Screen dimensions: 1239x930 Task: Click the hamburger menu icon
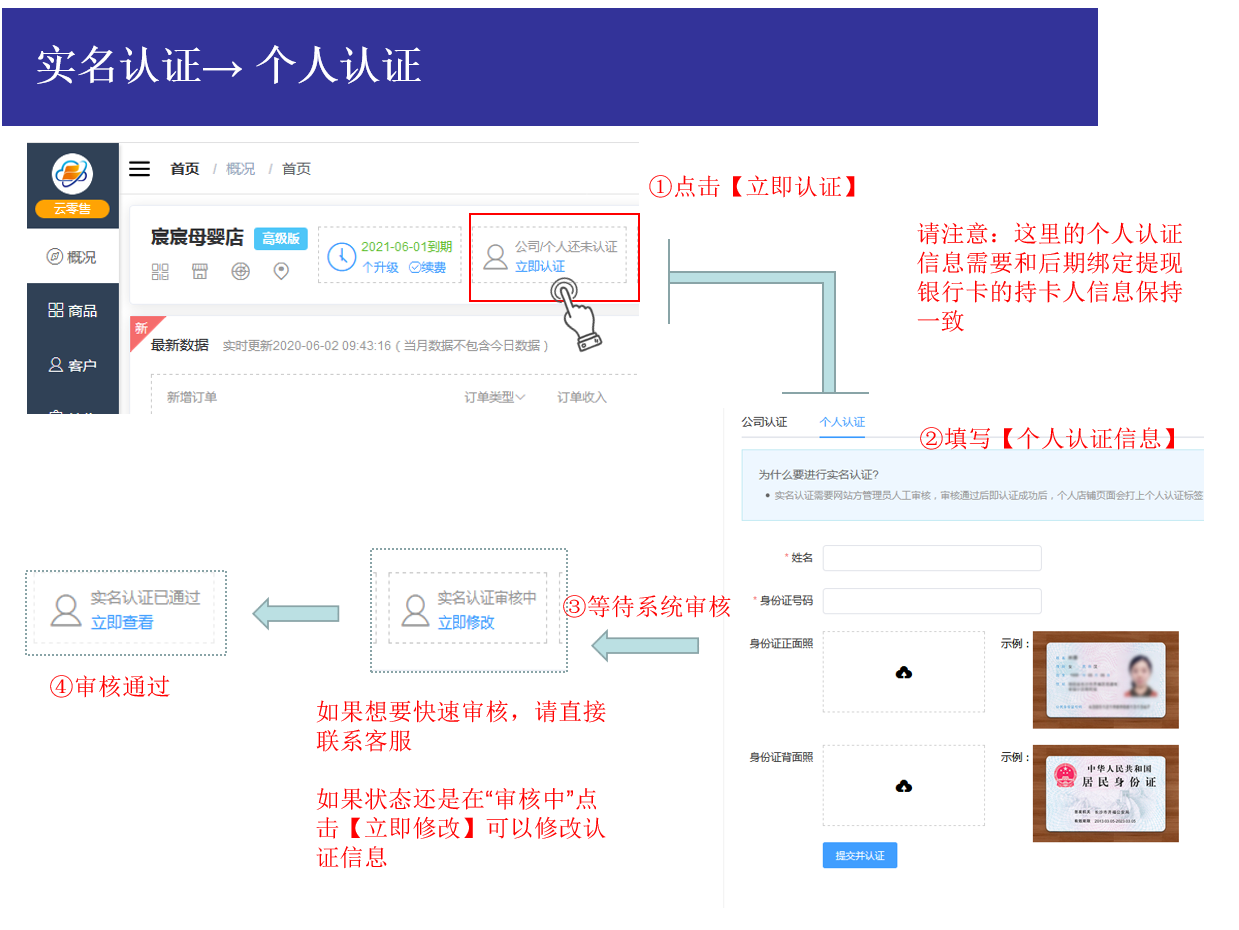point(140,169)
